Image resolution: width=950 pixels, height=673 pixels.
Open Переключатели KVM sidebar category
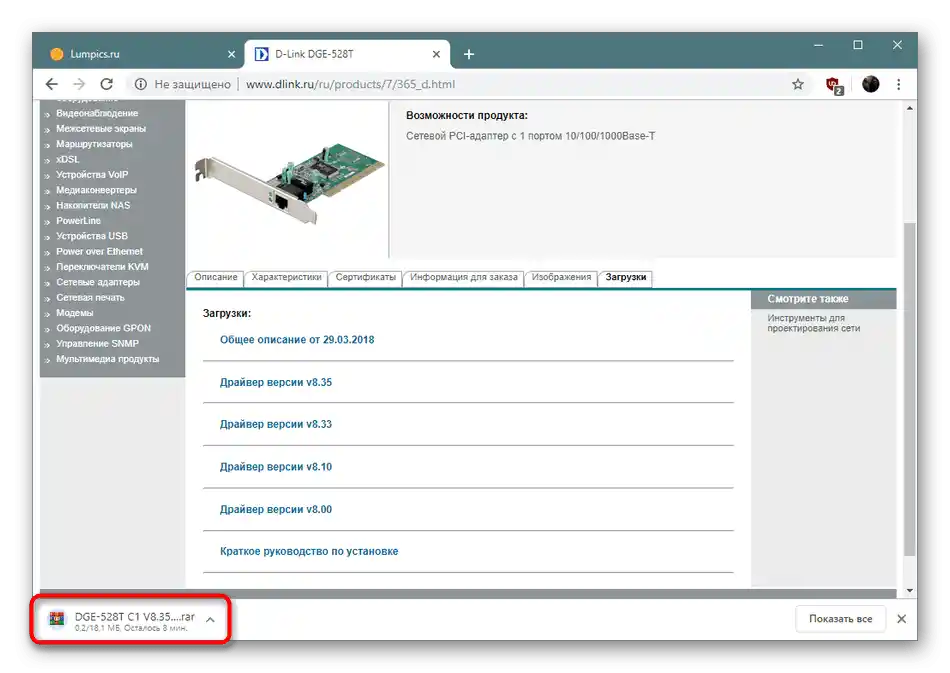(x=102, y=267)
